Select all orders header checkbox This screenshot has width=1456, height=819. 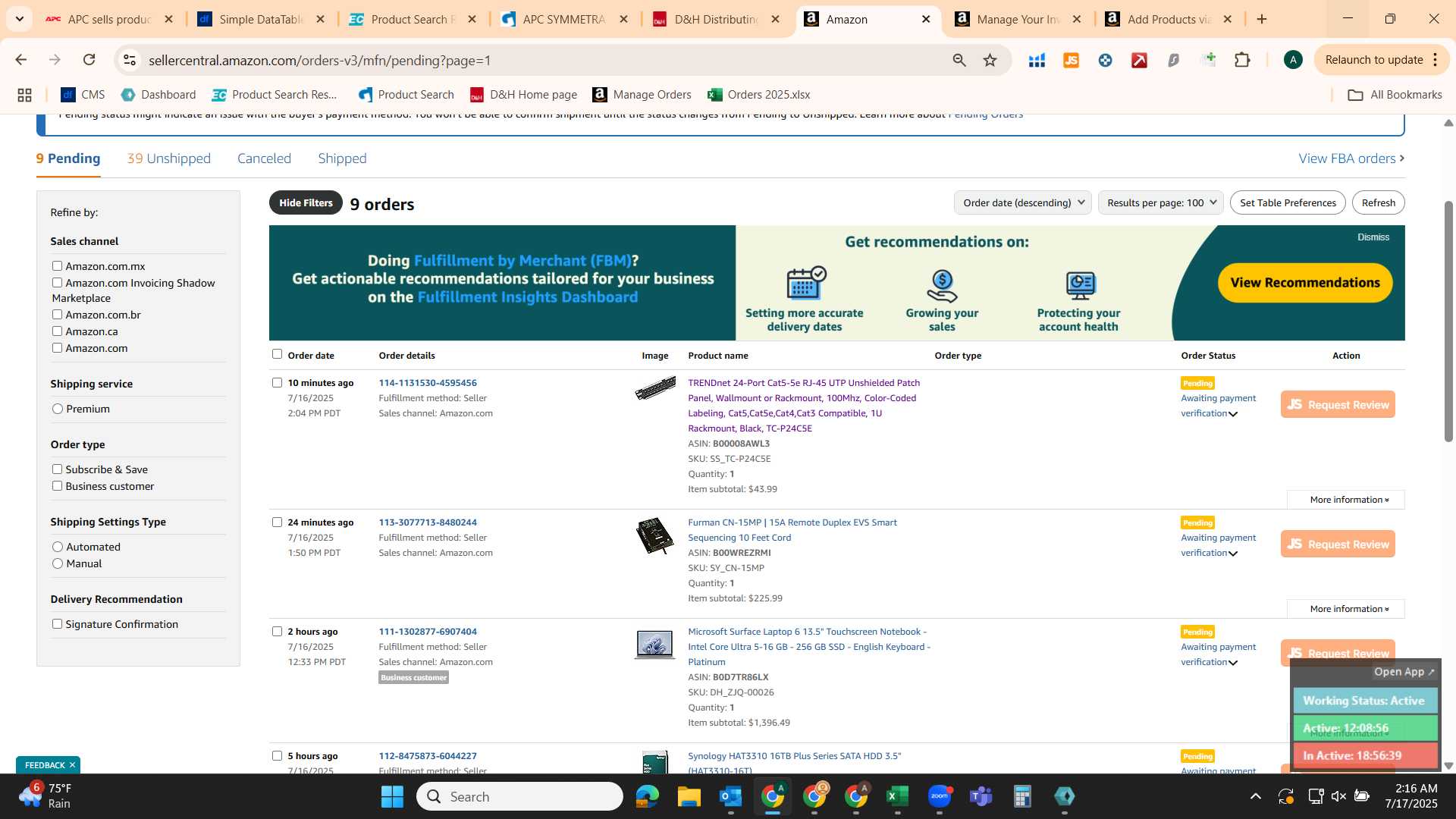(277, 353)
